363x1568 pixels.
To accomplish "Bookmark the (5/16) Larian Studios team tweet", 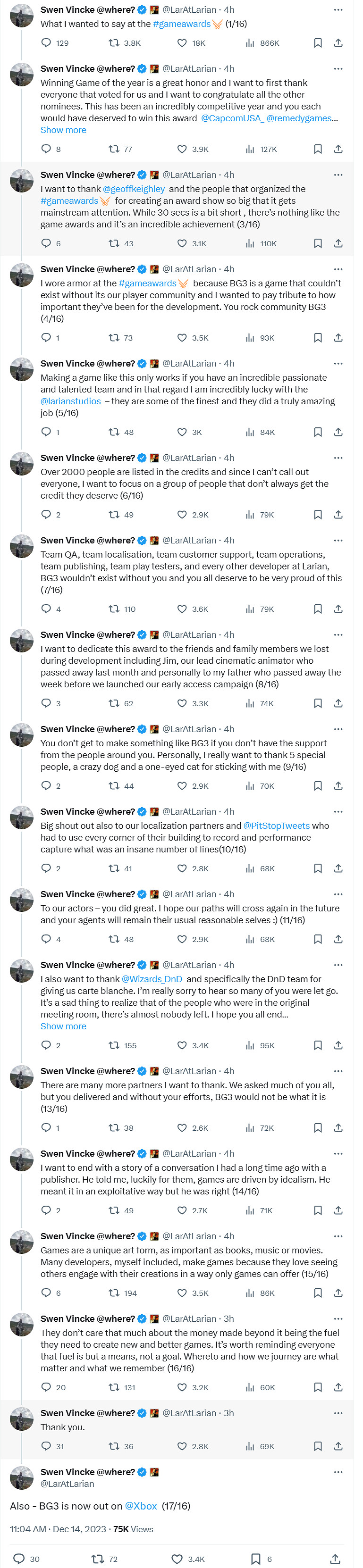I will point(317,432).
